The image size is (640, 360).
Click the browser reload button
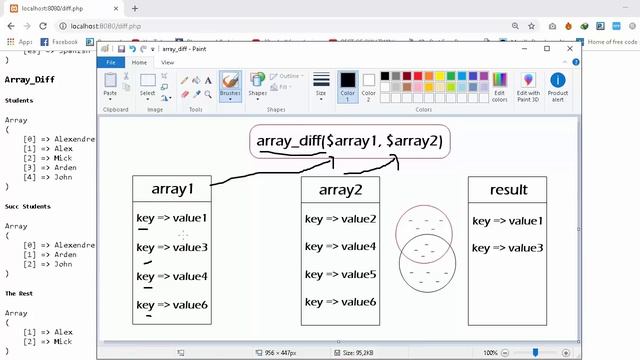click(x=43, y=26)
